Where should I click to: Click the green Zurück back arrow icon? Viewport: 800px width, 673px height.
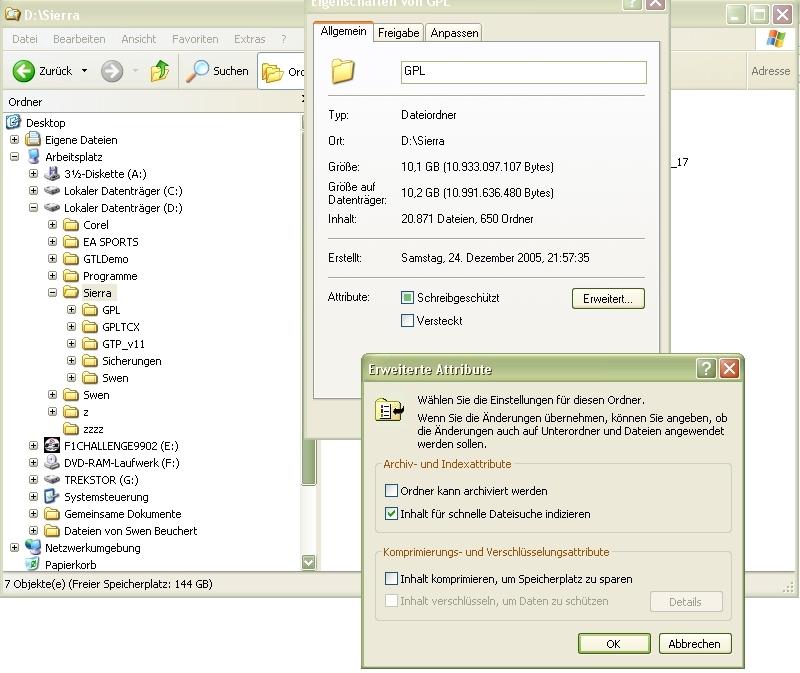tap(24, 71)
